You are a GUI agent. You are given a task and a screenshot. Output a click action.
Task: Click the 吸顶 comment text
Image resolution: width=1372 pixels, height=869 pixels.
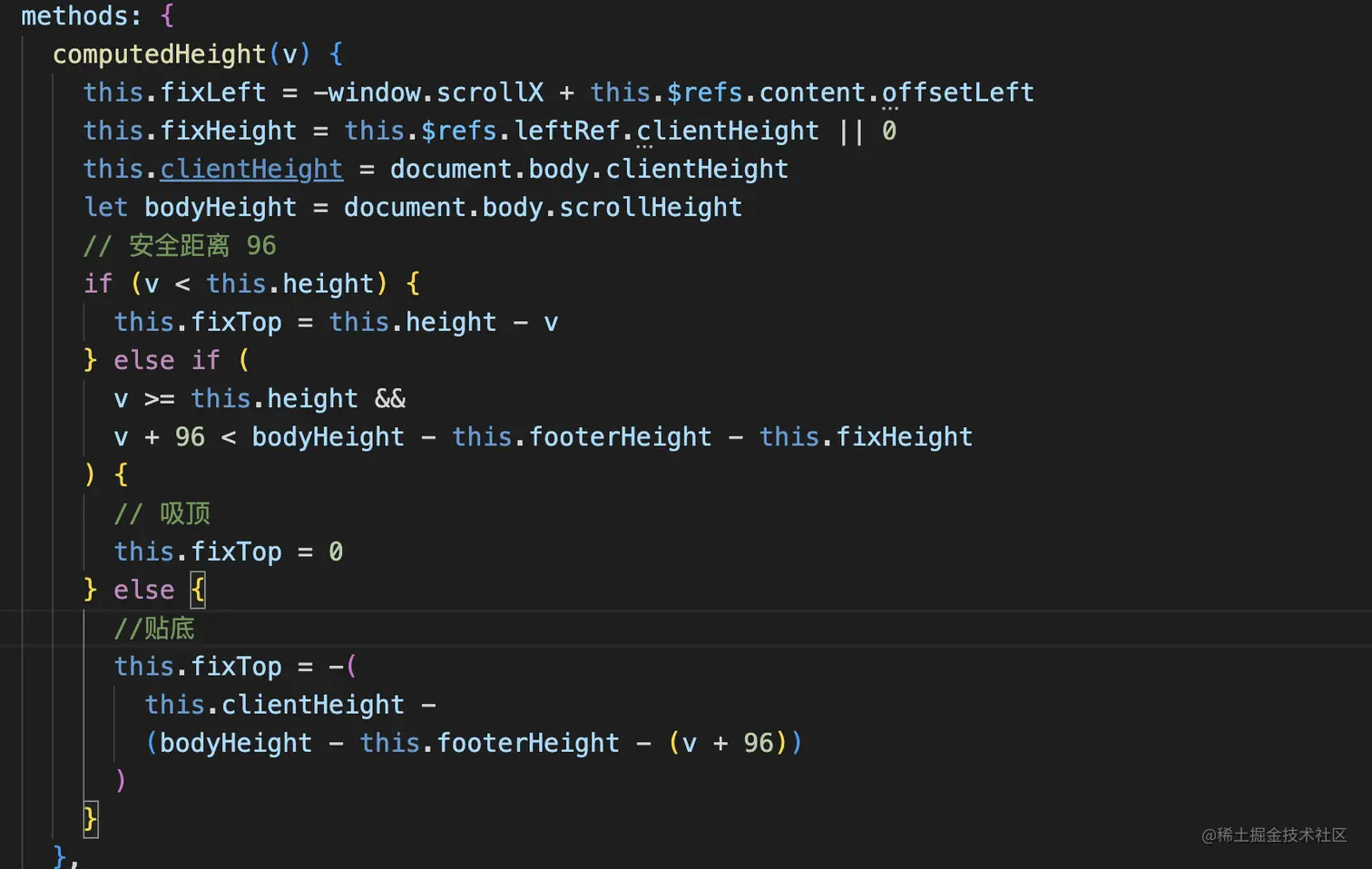click(x=185, y=514)
